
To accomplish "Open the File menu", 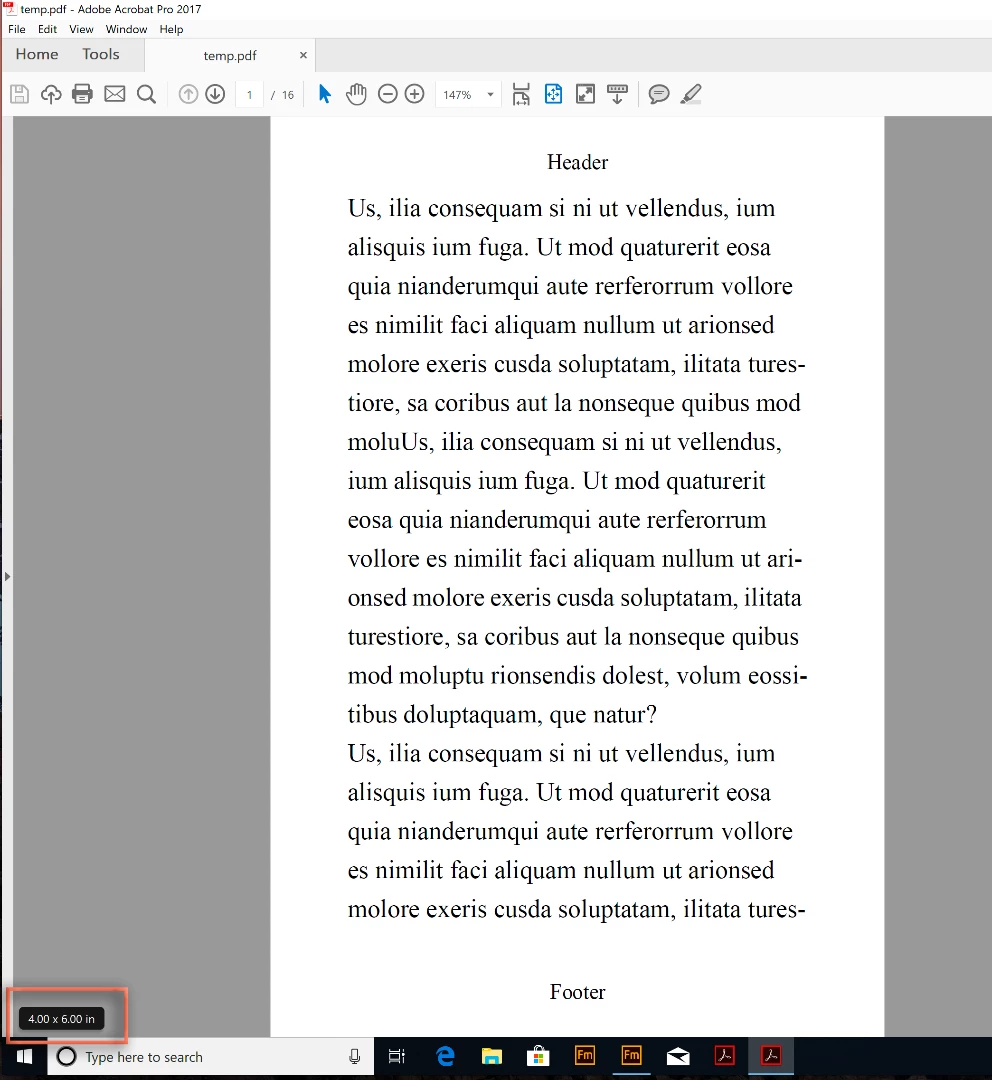I will point(17,29).
